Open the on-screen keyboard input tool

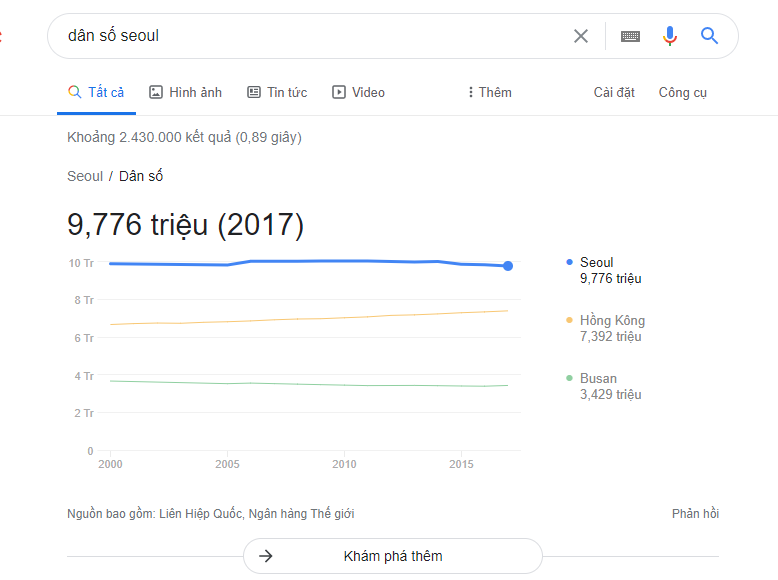630,36
